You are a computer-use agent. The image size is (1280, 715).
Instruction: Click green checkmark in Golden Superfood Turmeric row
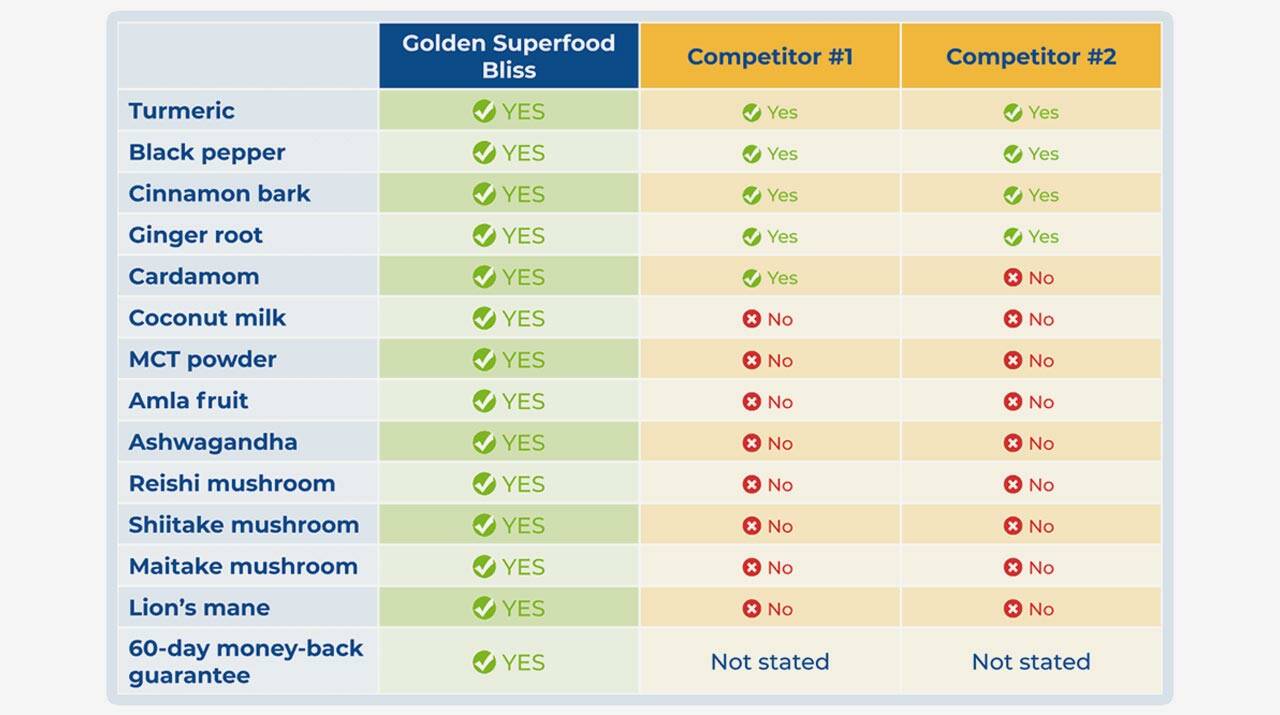point(484,112)
